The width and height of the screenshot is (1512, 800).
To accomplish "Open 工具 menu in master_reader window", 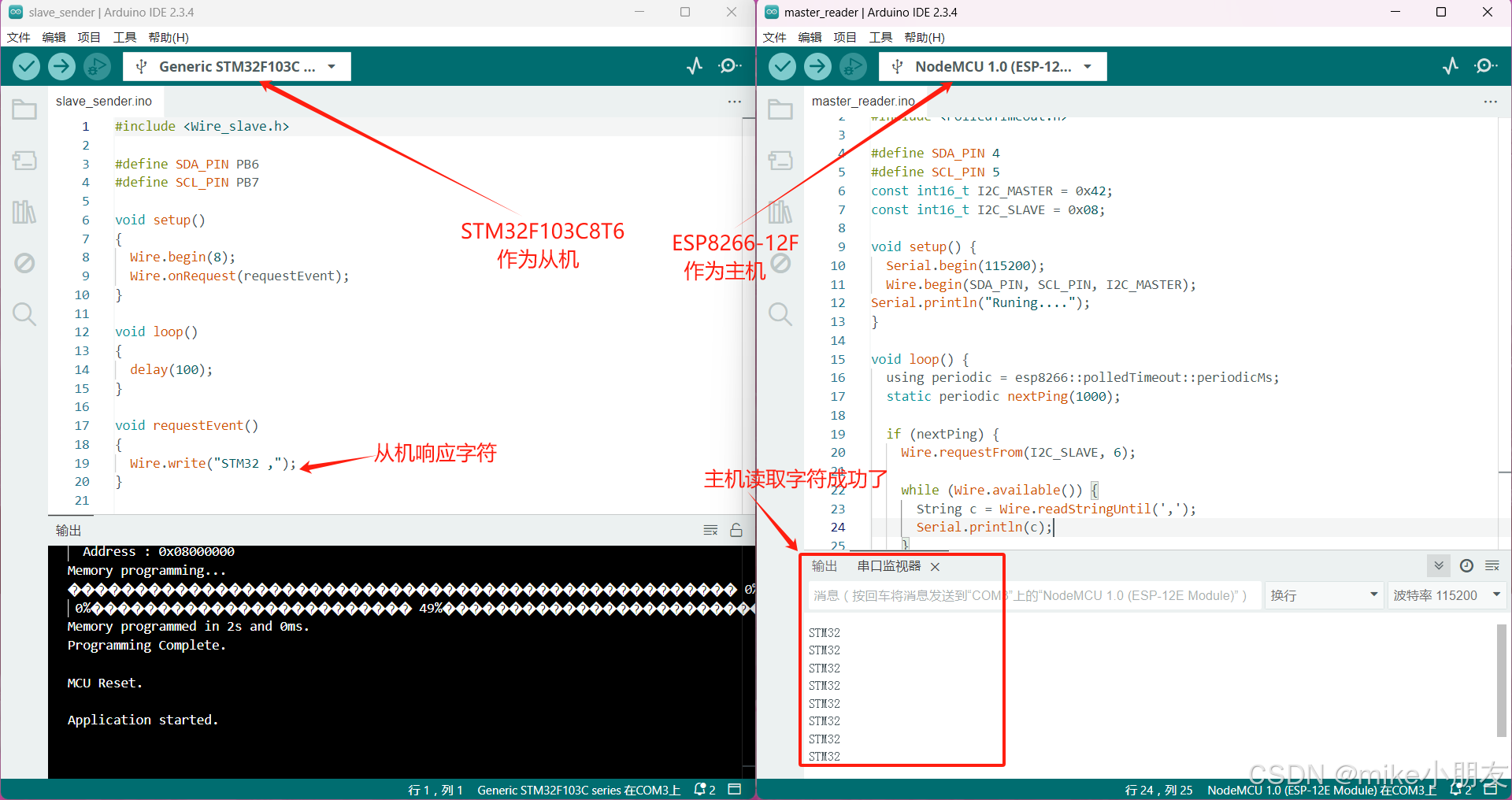I will click(880, 37).
